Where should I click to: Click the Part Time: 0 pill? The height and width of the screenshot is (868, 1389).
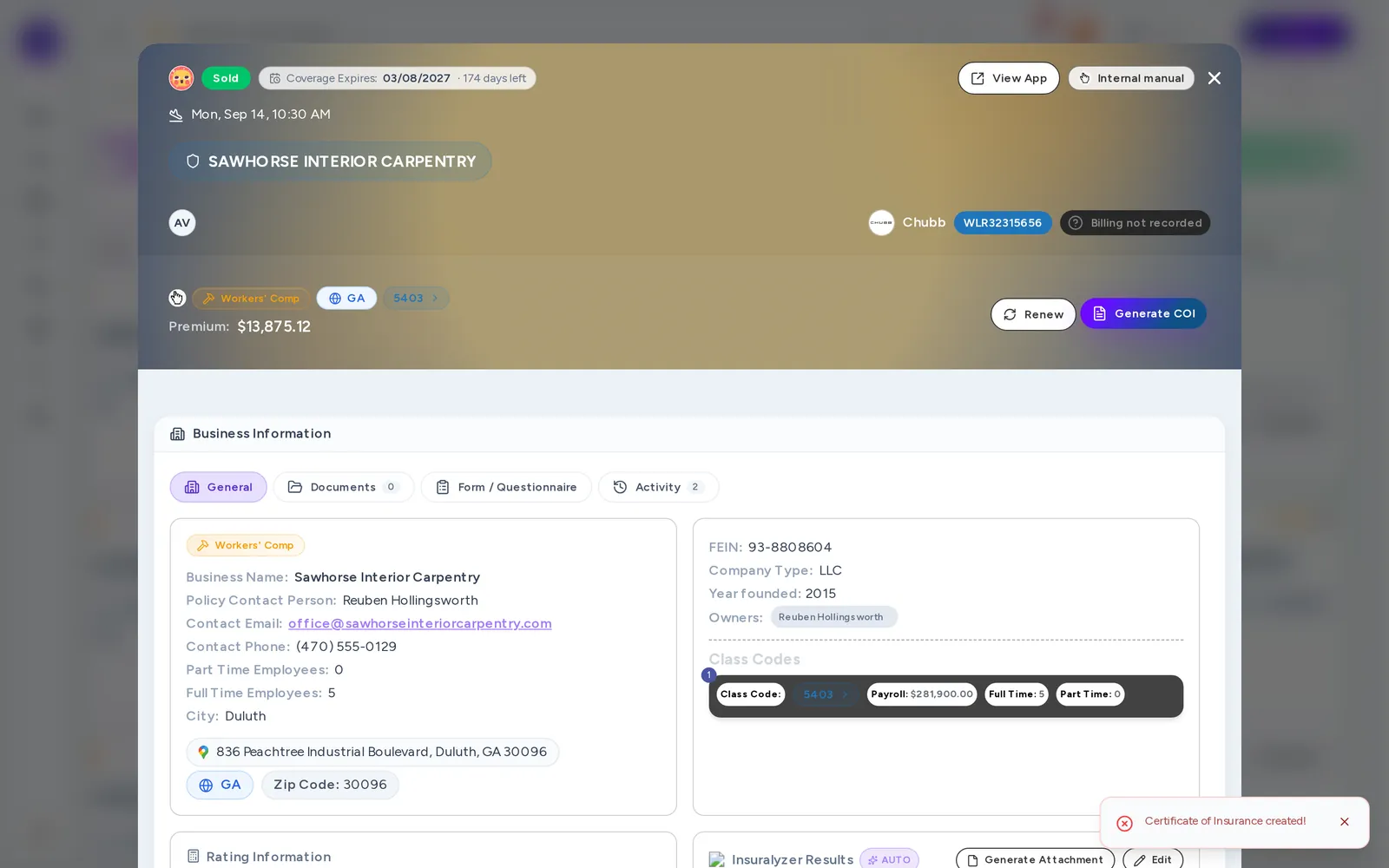click(1090, 694)
